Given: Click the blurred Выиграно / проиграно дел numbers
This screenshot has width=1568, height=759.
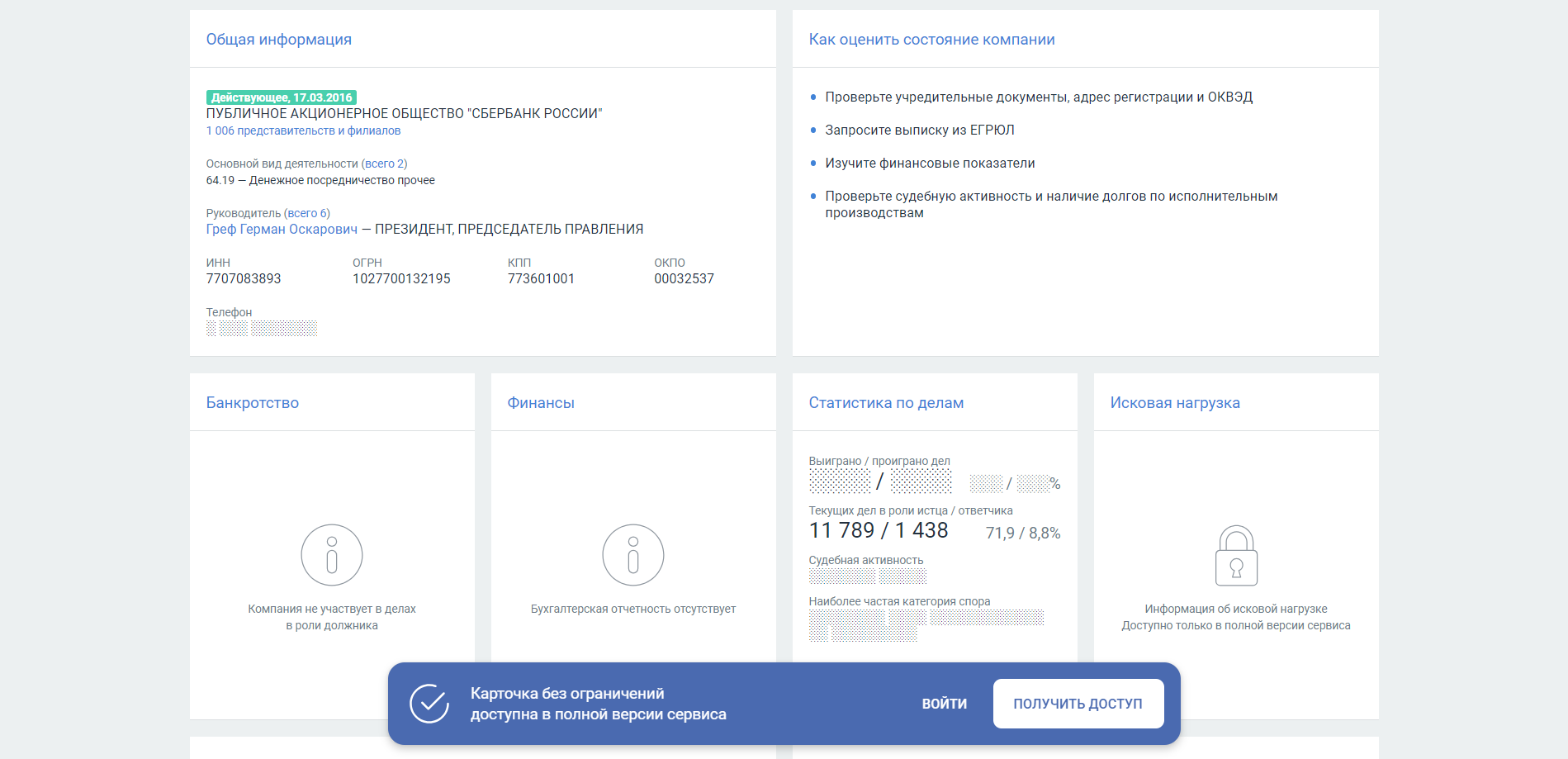Looking at the screenshot, I should click(880, 481).
